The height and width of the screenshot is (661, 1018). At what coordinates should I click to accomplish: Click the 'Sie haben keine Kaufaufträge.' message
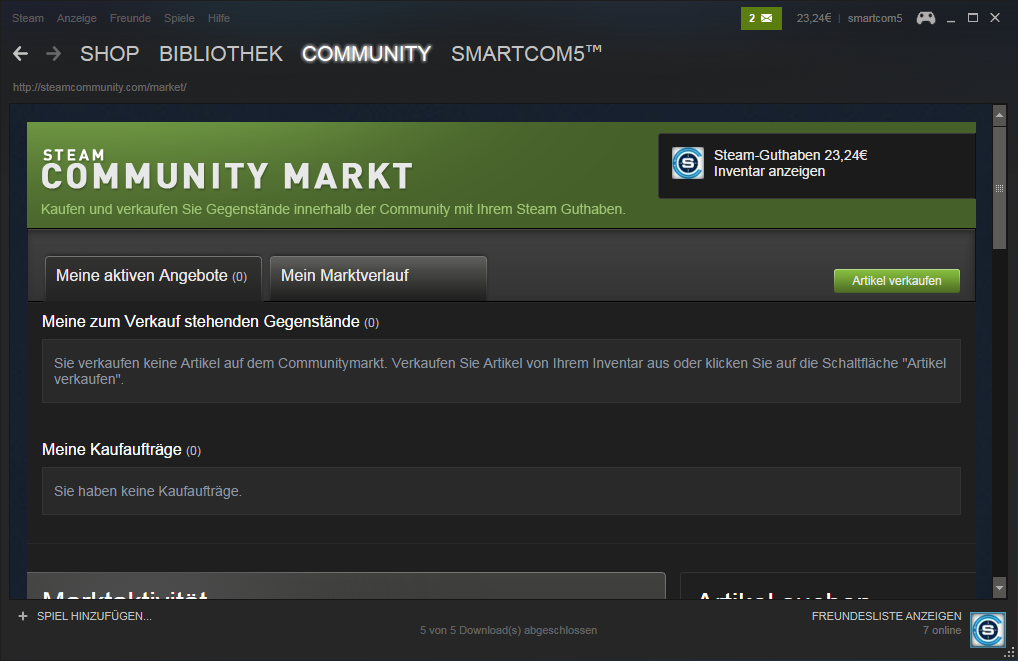[148, 492]
